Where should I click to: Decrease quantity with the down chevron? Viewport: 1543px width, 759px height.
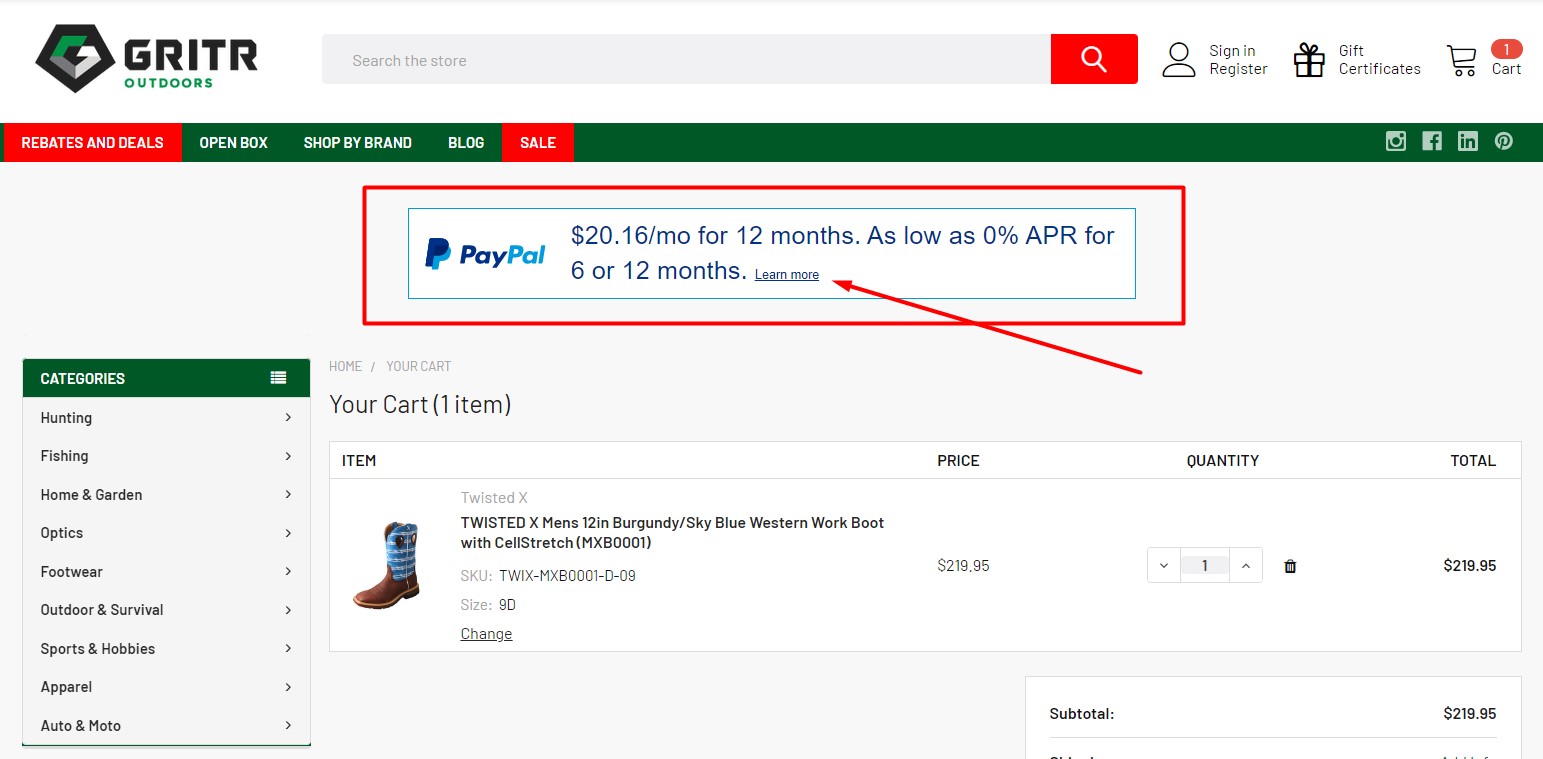[x=1164, y=566]
